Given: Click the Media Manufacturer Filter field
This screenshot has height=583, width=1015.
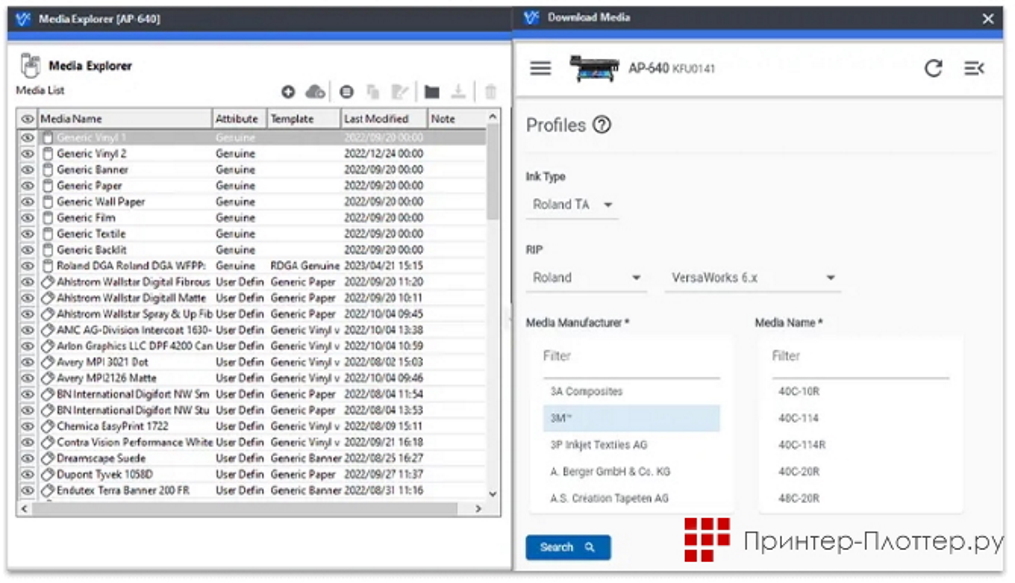Looking at the screenshot, I should tap(631, 356).
